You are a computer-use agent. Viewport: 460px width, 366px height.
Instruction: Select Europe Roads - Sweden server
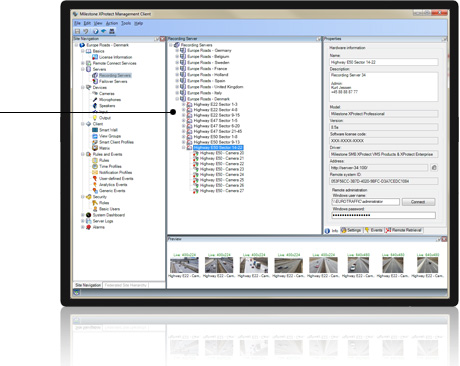coord(208,63)
